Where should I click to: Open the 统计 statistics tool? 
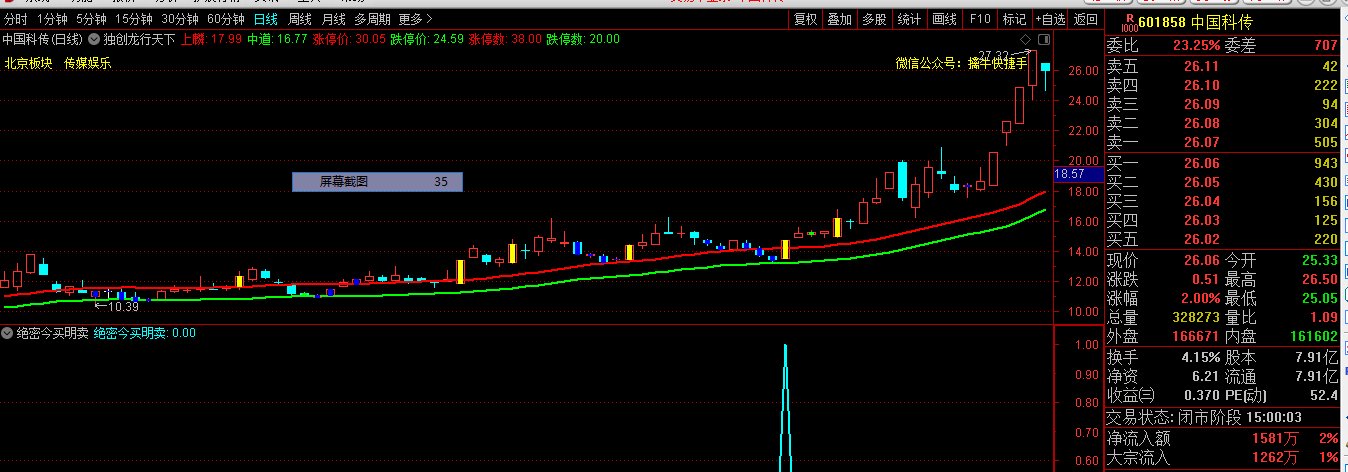coord(909,19)
